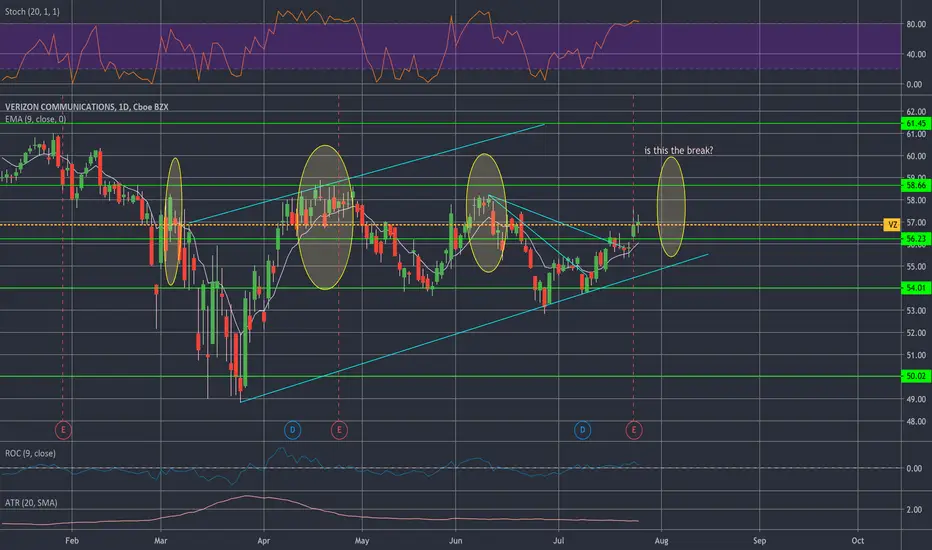Click the 2.00 ATR scale value
932x550 pixels.
[914, 510]
